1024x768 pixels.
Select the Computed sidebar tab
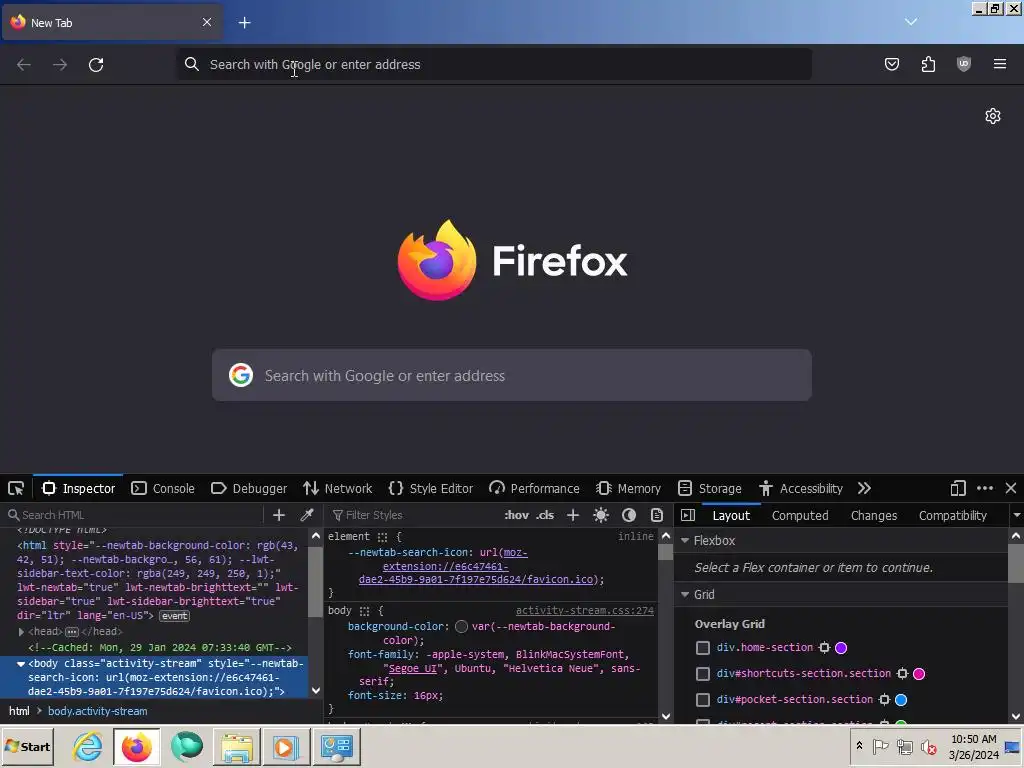point(800,515)
